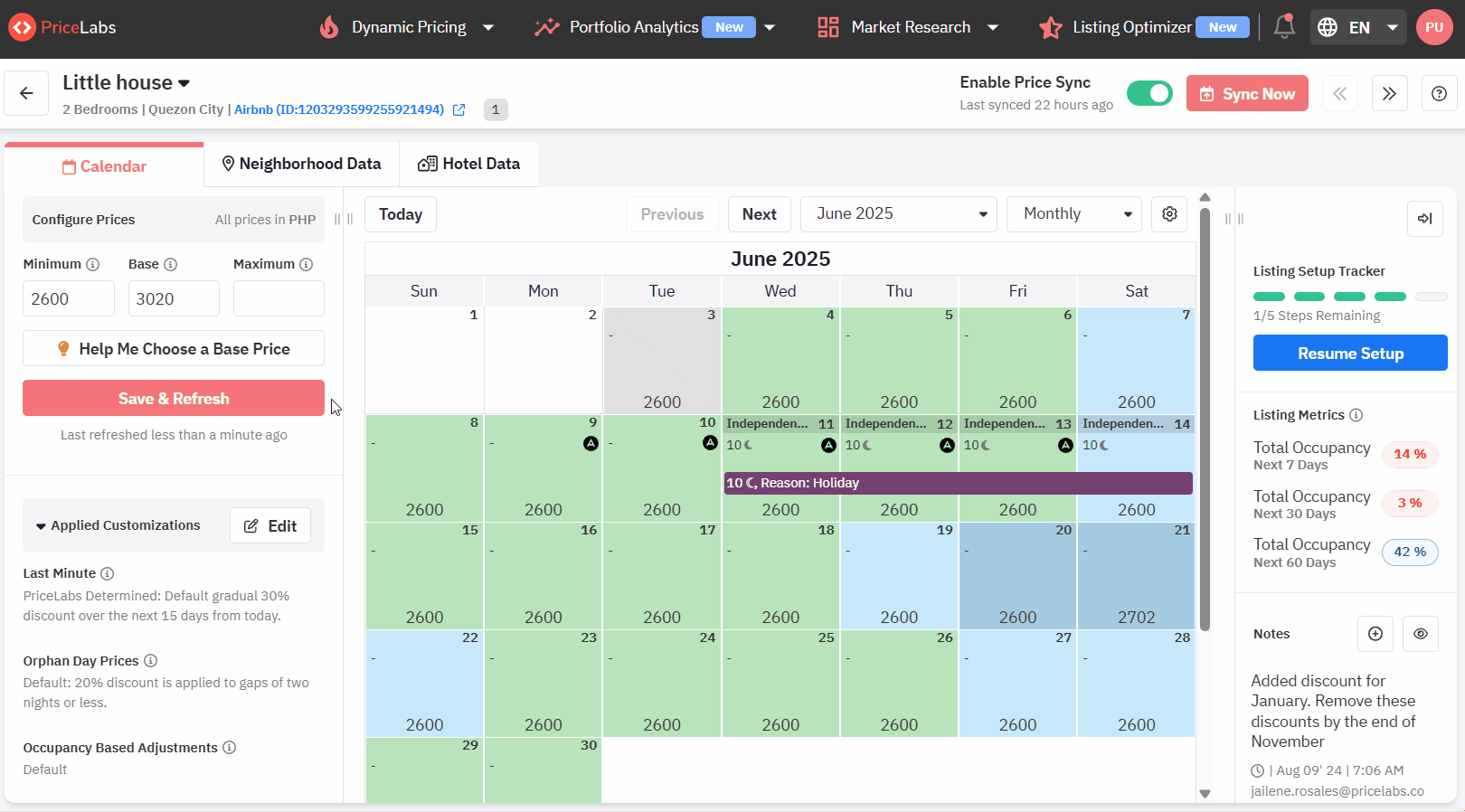Click the Maximum price field
The width and height of the screenshot is (1465, 812).
click(279, 298)
